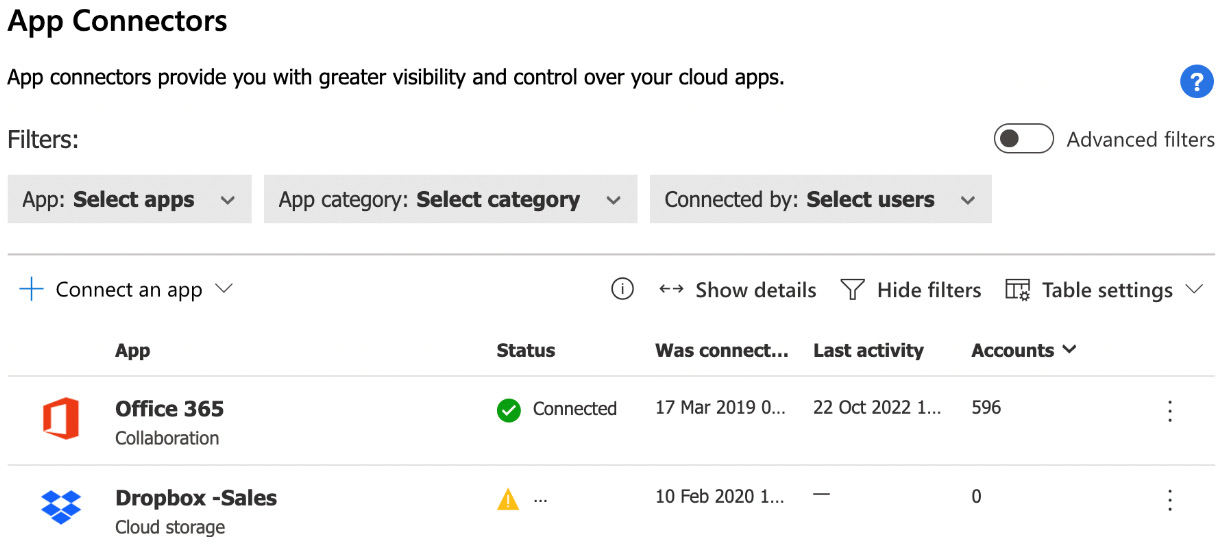Image resolution: width=1227 pixels, height=549 pixels.
Task: Click the Office 365 logo icon
Action: point(61,418)
